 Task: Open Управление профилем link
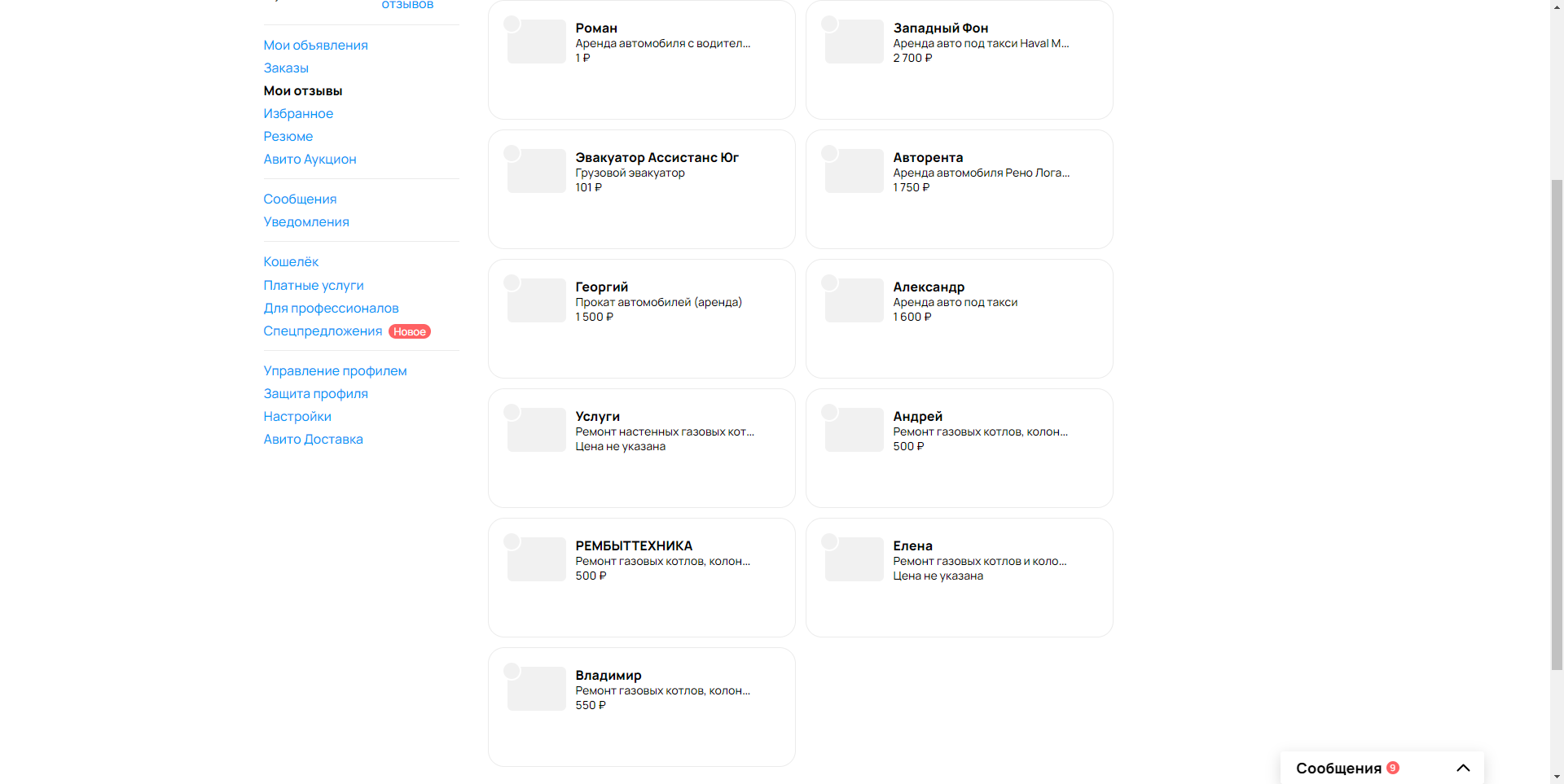click(x=335, y=370)
